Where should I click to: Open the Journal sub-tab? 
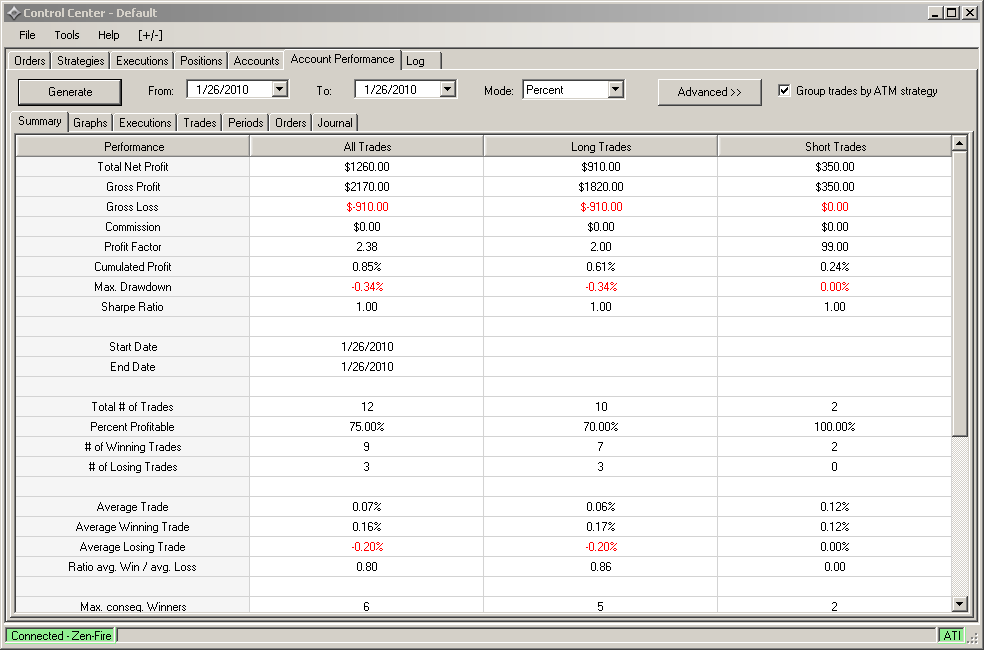(x=335, y=123)
